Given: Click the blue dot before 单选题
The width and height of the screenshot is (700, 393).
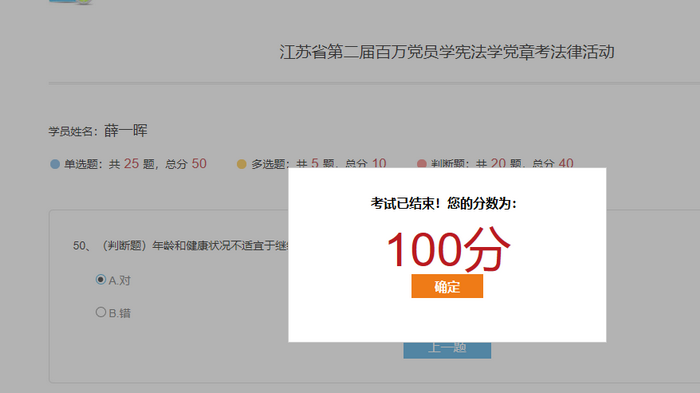Looking at the screenshot, I should pos(55,164).
